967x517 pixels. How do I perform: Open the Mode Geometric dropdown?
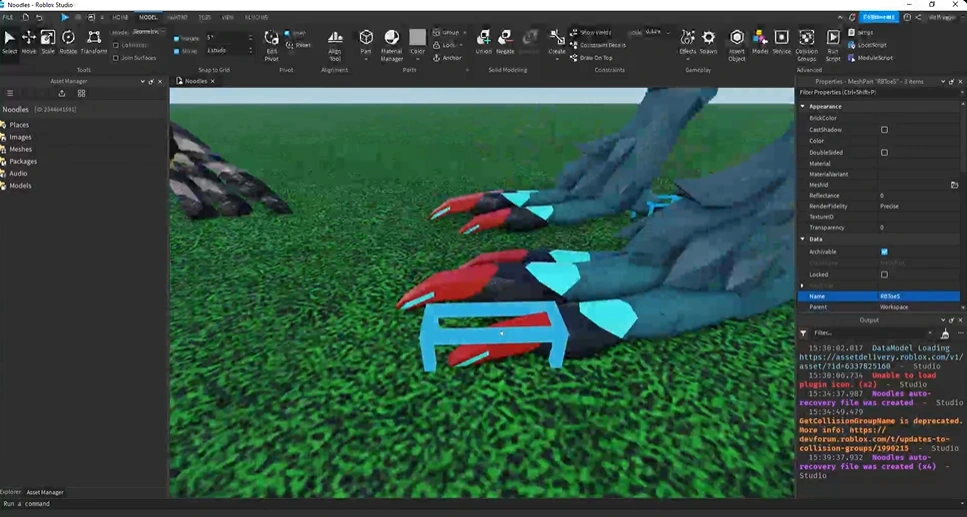[149, 31]
